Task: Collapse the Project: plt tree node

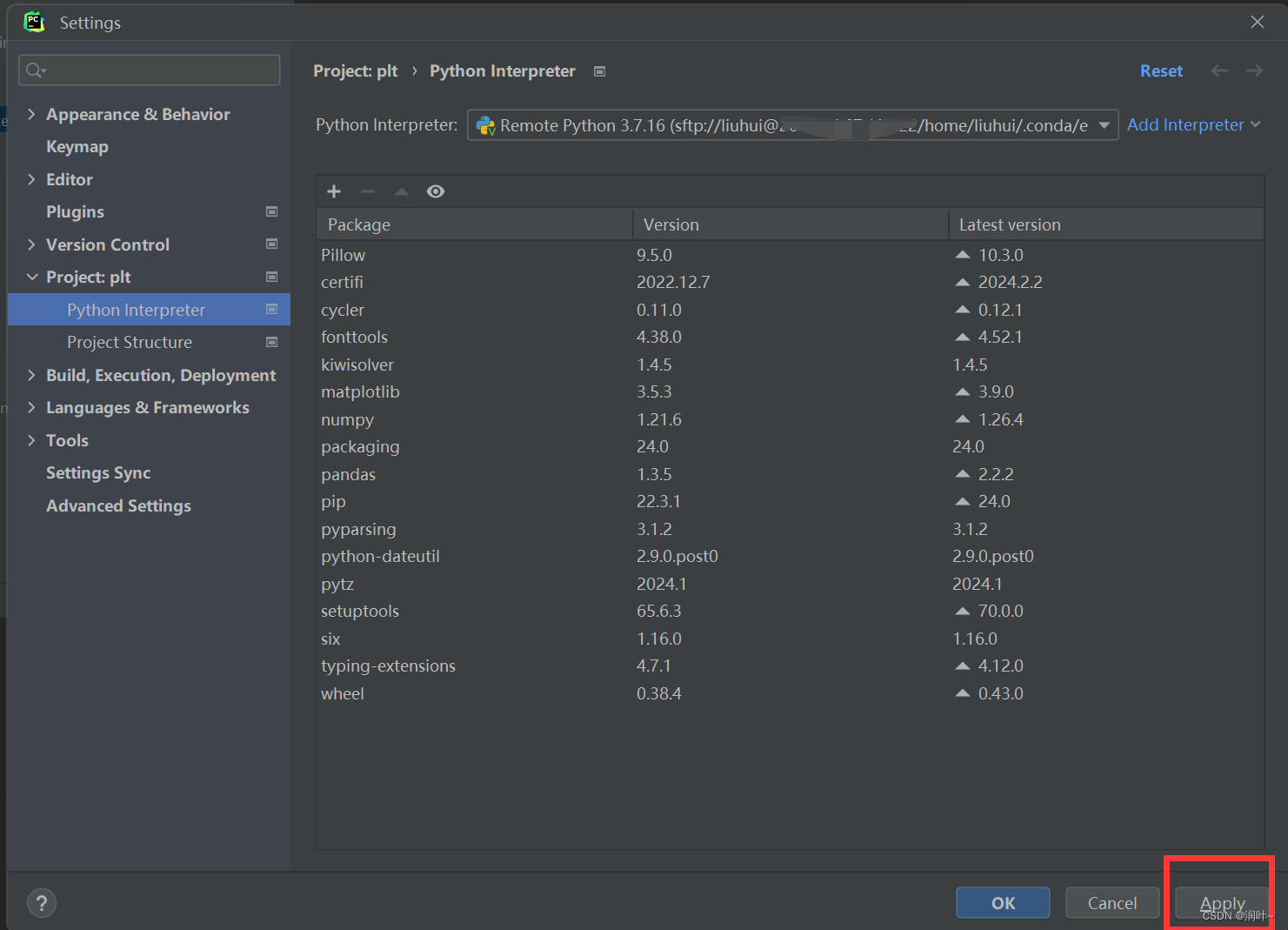Action: coord(31,277)
